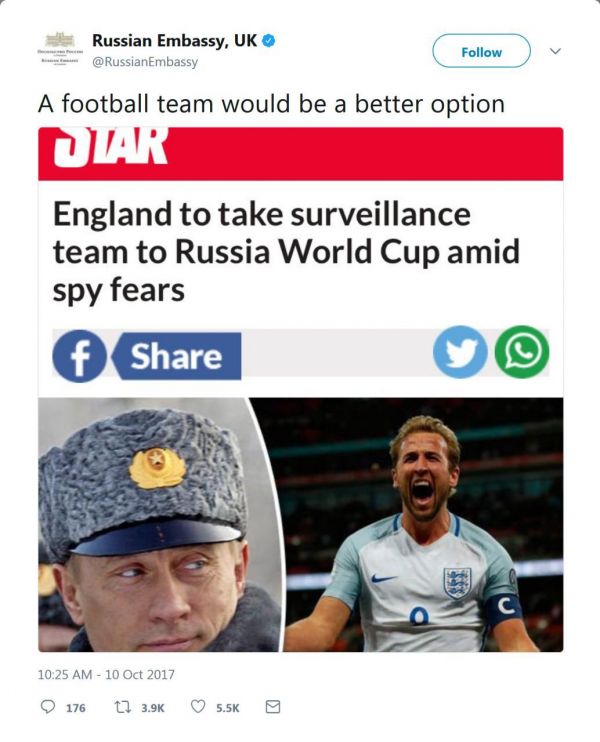Follow the Russian Embassy, UK account
The width and height of the screenshot is (600, 742).
click(481, 51)
